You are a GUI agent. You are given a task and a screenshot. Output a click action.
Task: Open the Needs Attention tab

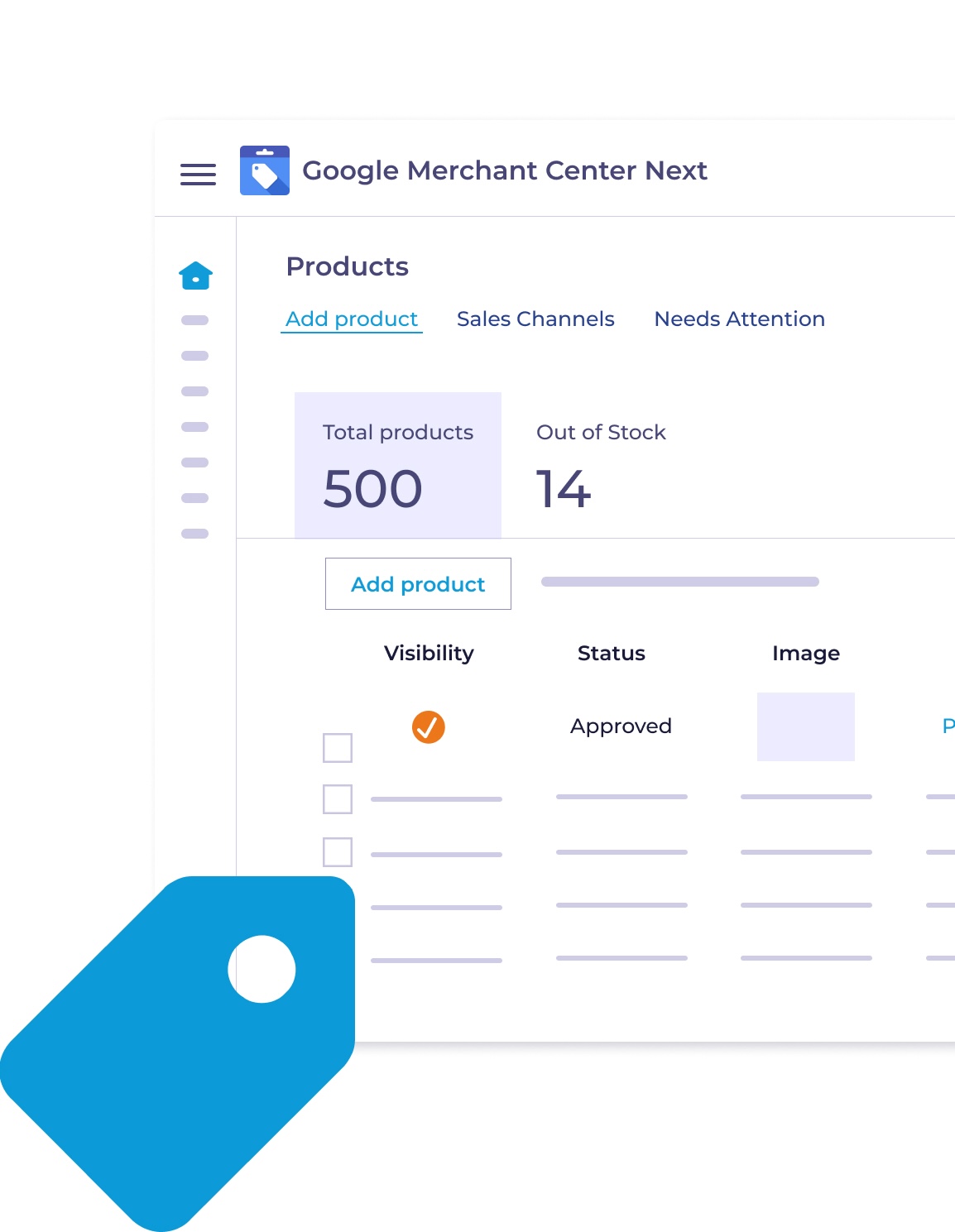pyautogui.click(x=740, y=319)
